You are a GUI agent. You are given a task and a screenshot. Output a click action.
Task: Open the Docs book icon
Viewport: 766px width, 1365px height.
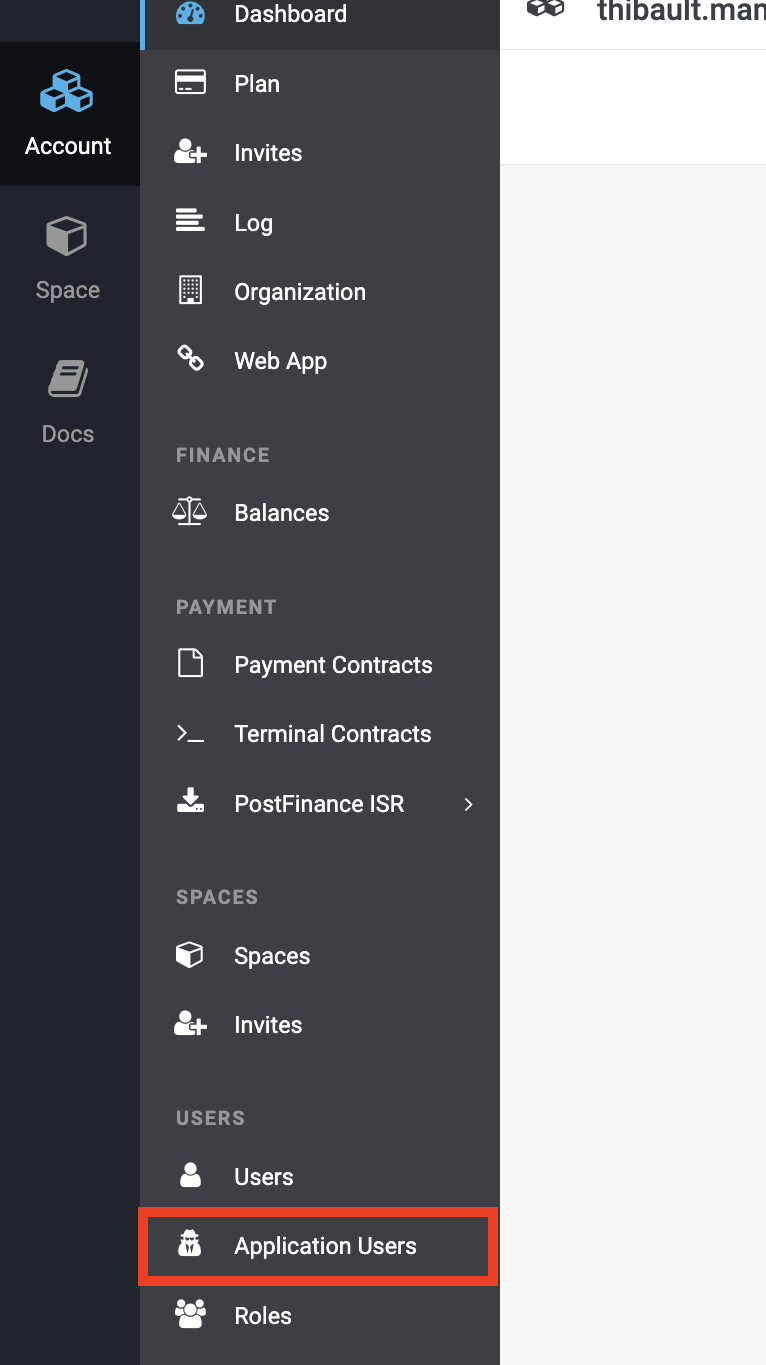(x=67, y=380)
